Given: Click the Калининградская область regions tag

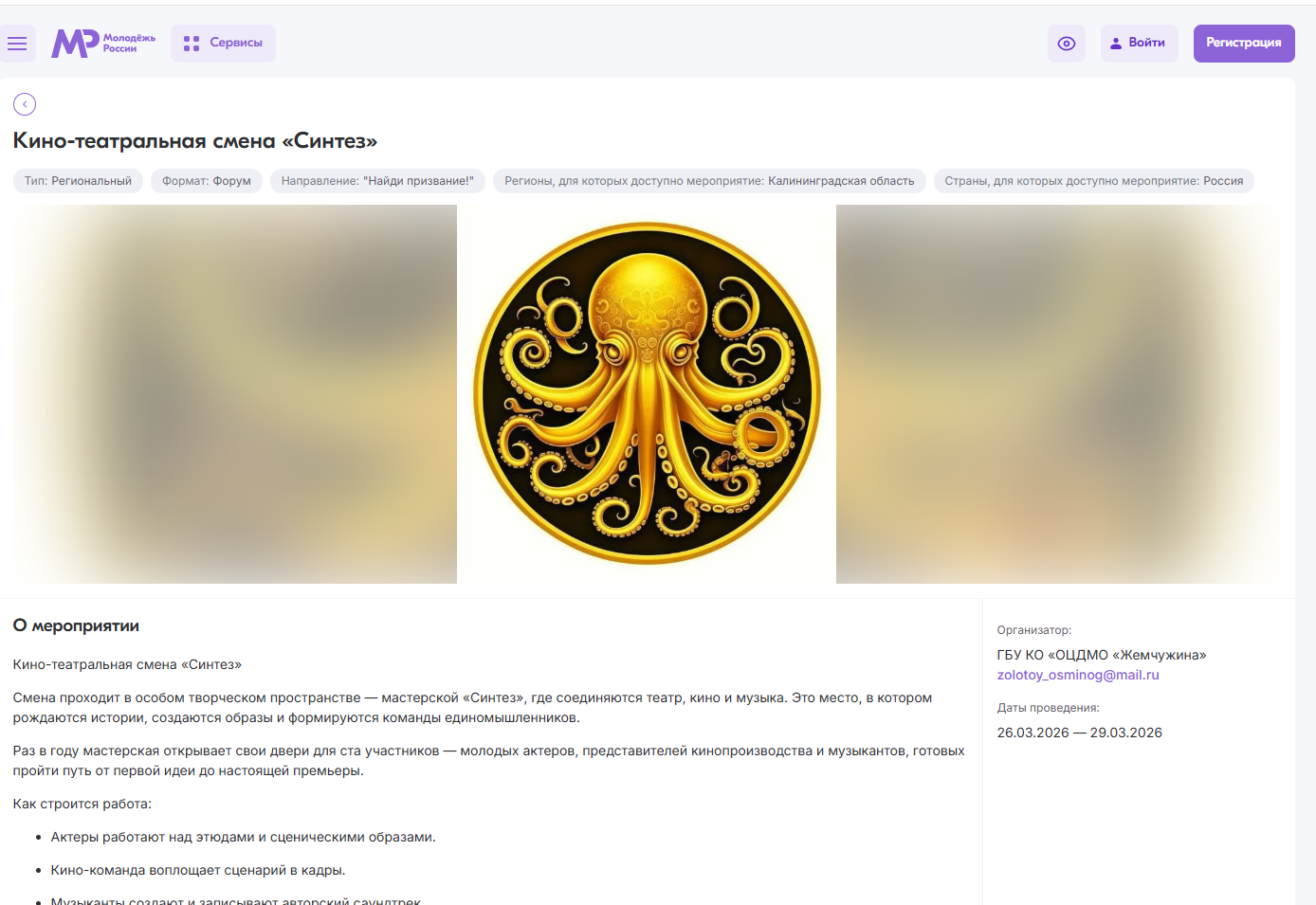Looking at the screenshot, I should 709,181.
